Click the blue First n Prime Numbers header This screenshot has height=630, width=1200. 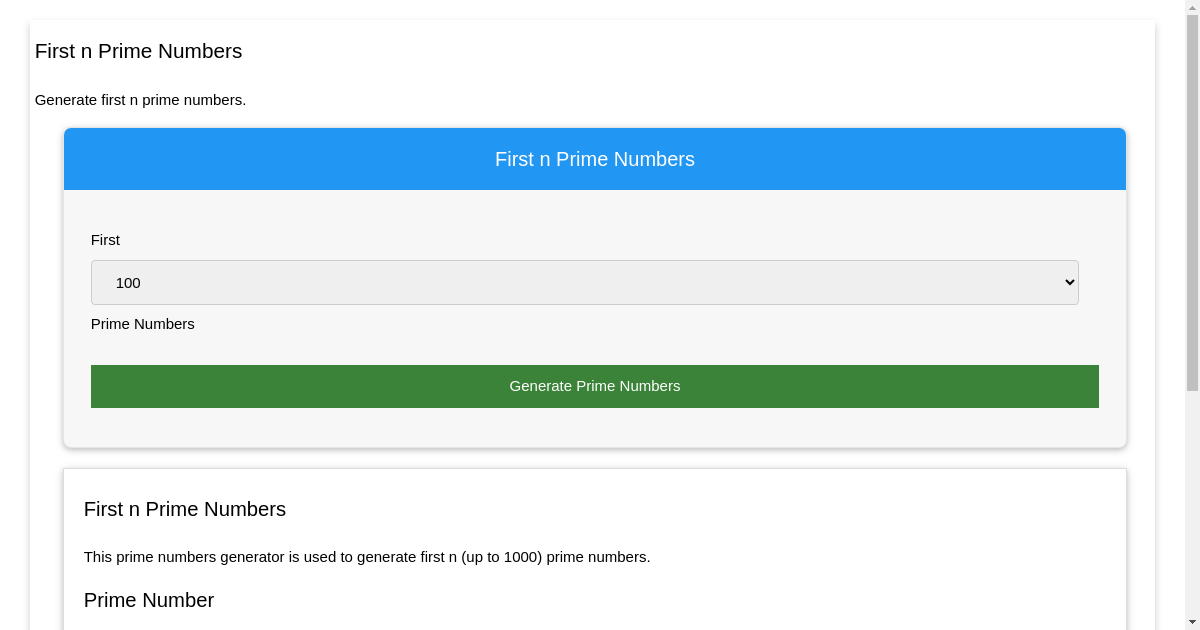pos(594,159)
